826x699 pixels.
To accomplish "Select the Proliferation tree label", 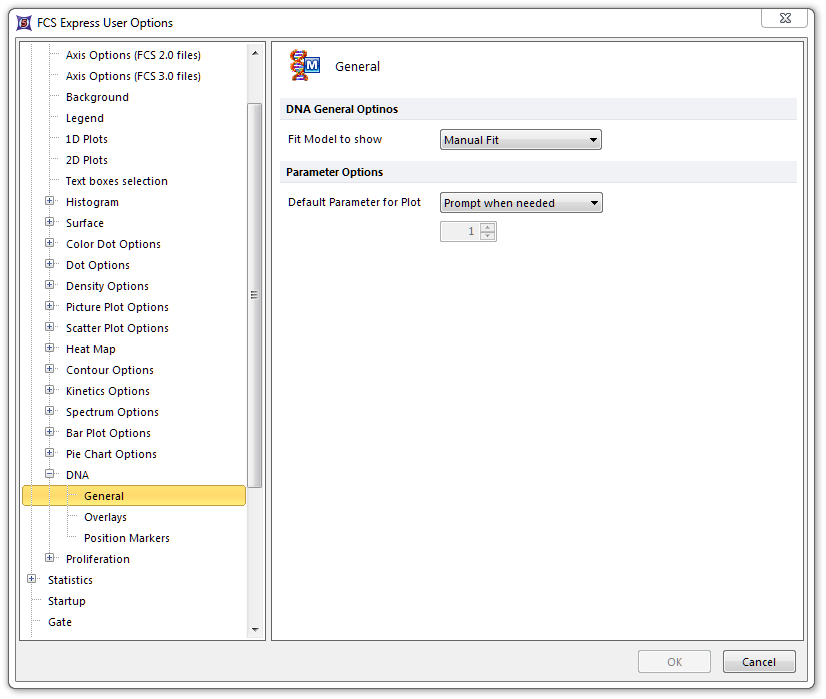I will click(98, 559).
